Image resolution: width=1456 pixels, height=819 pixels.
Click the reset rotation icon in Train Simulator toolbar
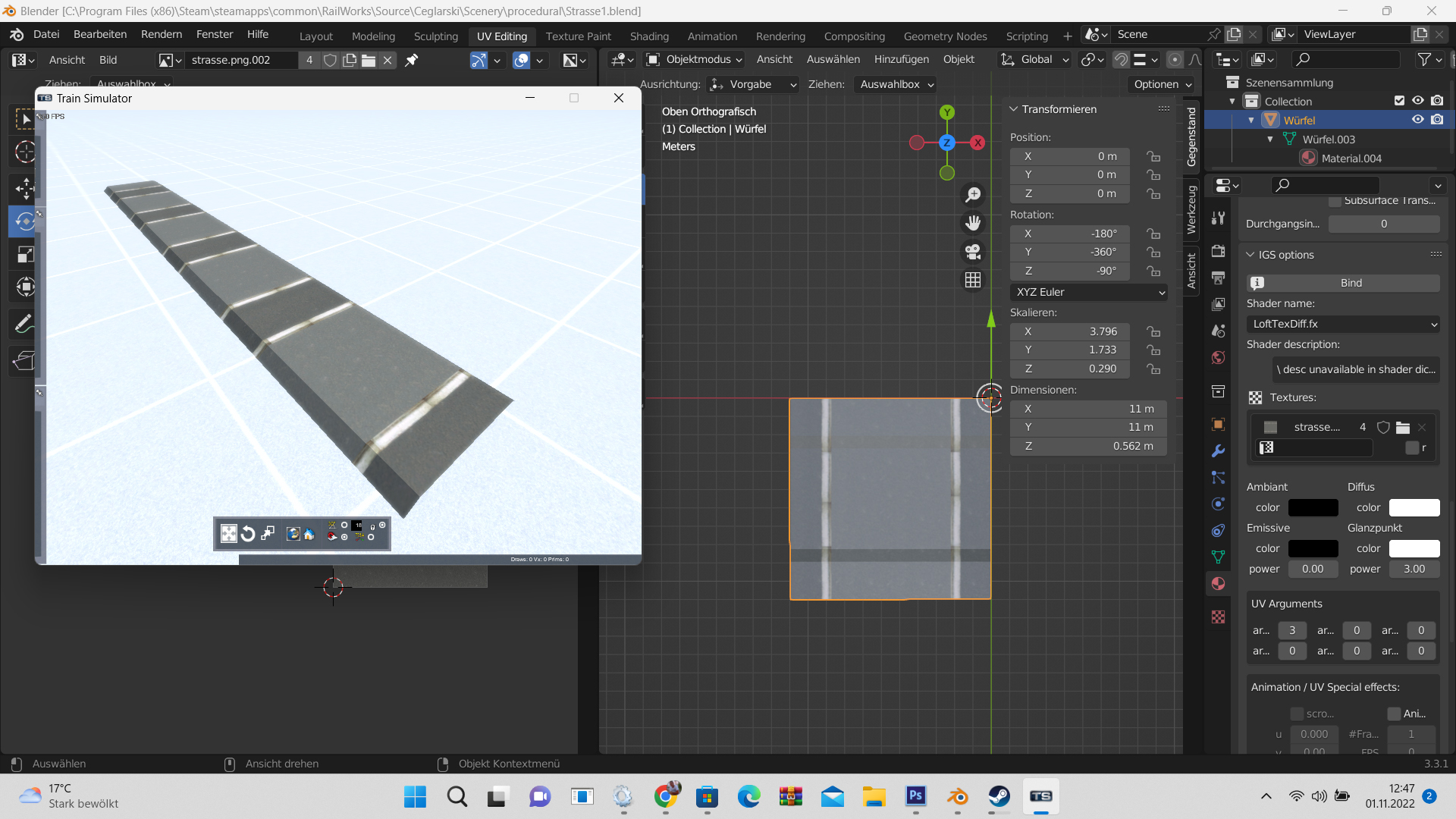[248, 534]
